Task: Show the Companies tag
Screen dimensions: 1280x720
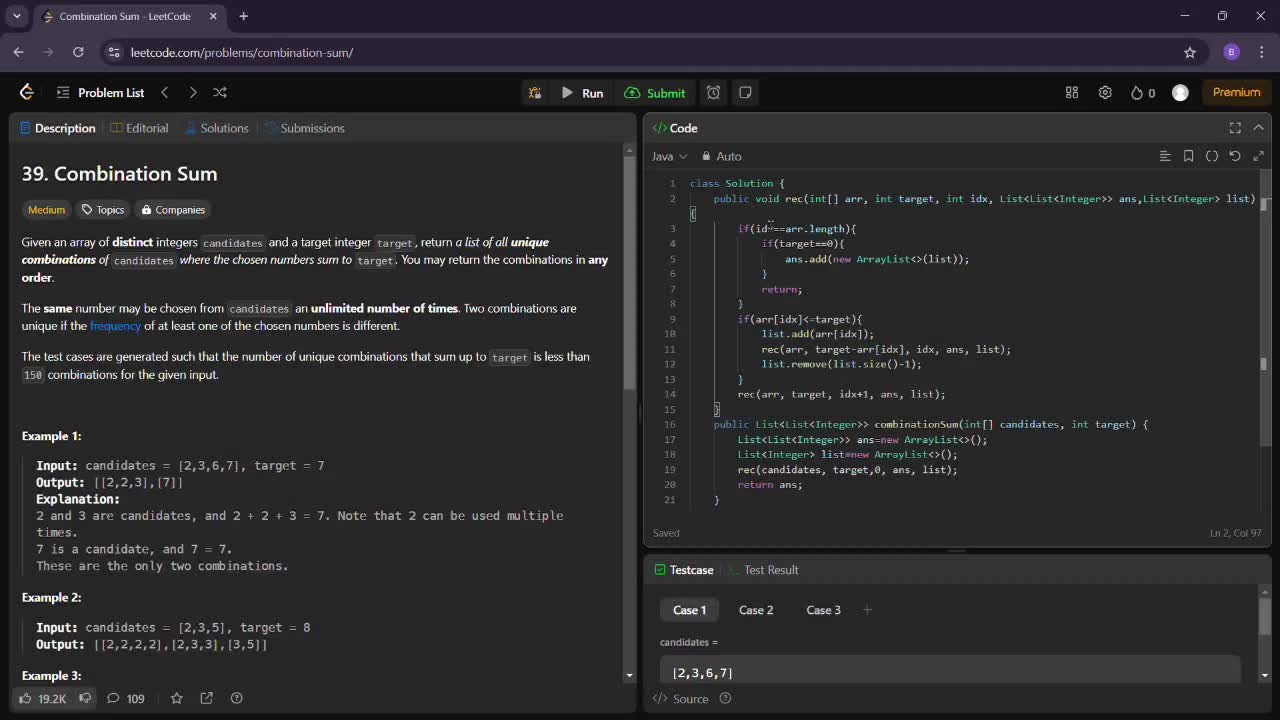Action: (173, 210)
